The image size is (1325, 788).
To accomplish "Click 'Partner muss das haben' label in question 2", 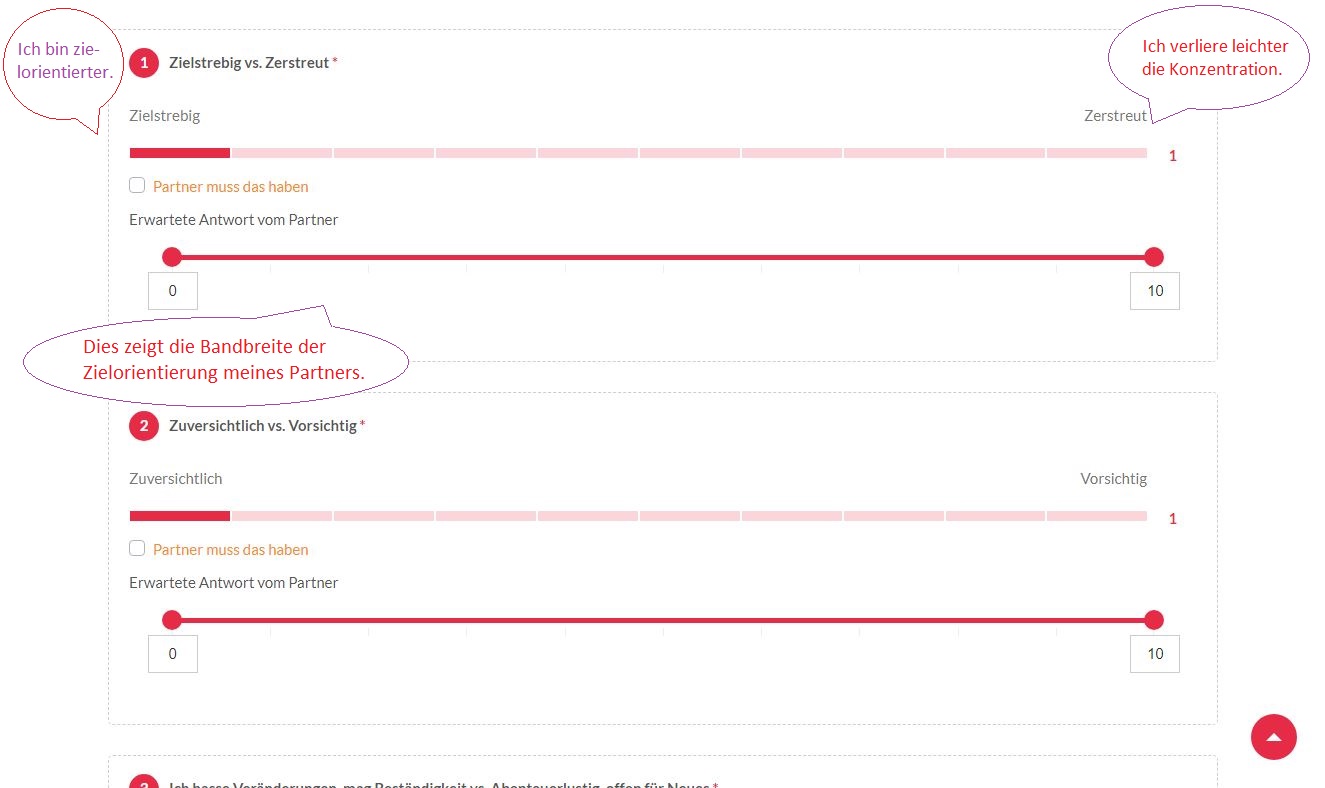I will click(230, 549).
